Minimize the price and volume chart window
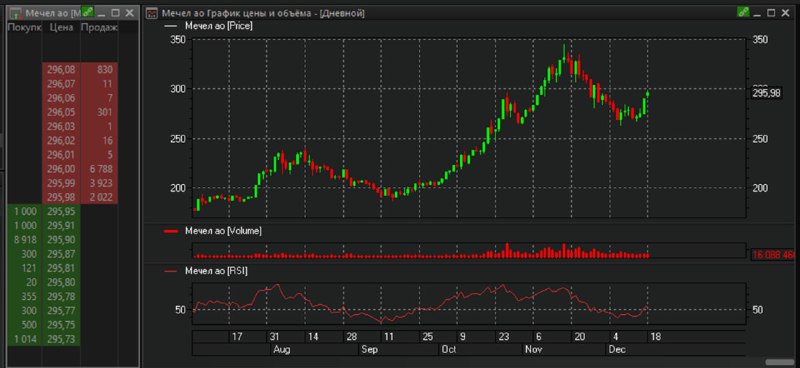 tap(758, 13)
